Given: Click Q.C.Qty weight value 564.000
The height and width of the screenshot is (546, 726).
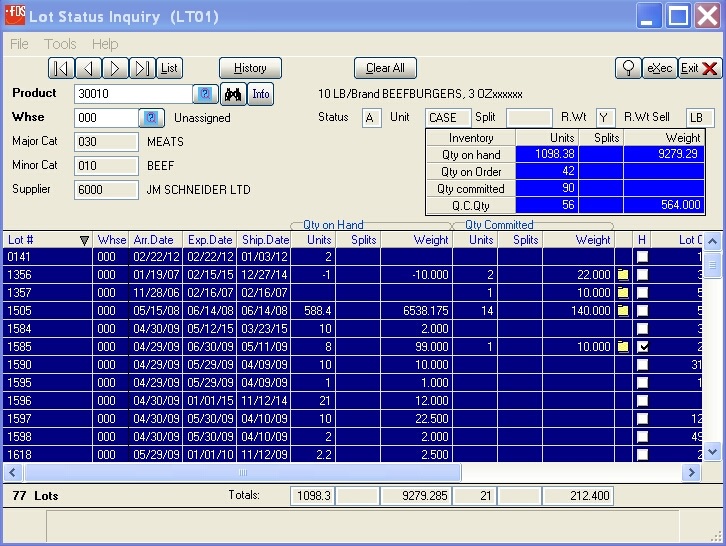Looking at the screenshot, I should click(x=664, y=205).
